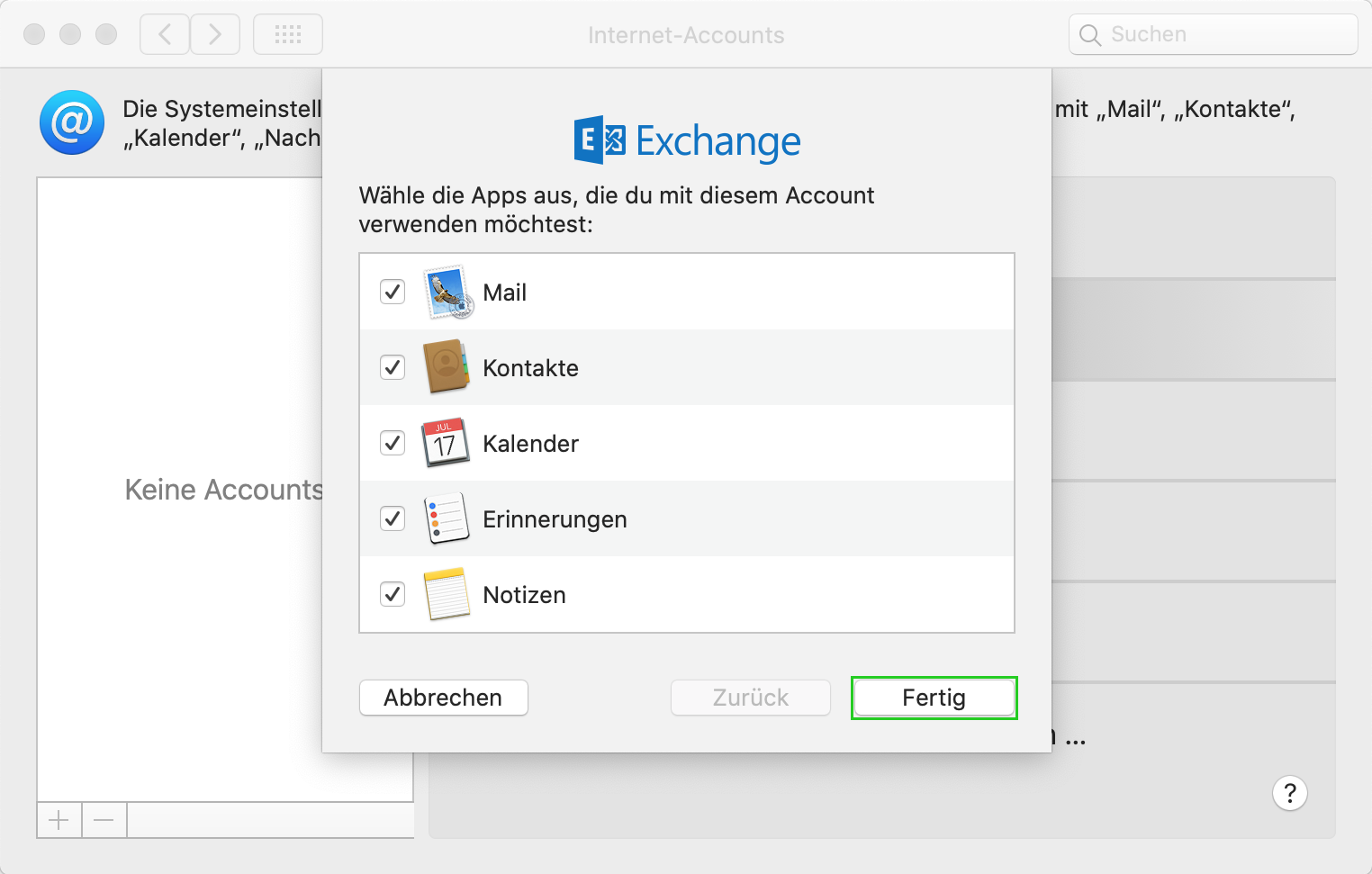This screenshot has width=1372, height=874.
Task: Click the Mail app stamp icon
Action: coord(447,292)
